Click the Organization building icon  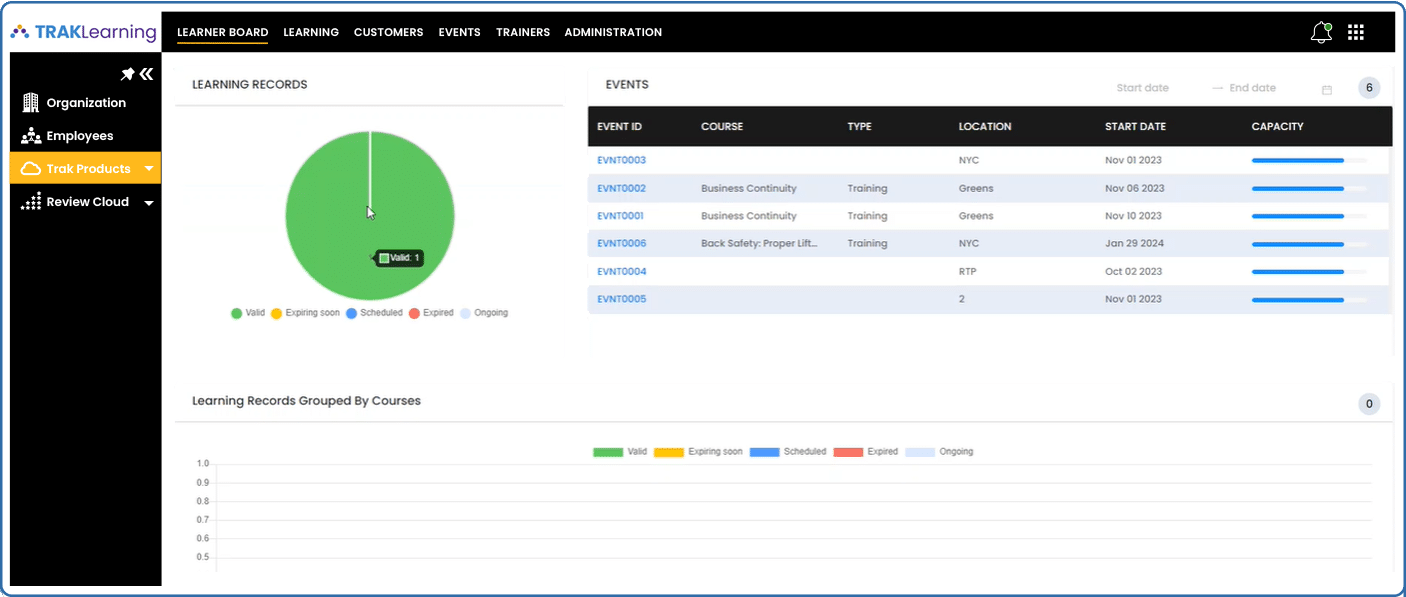(x=30, y=103)
